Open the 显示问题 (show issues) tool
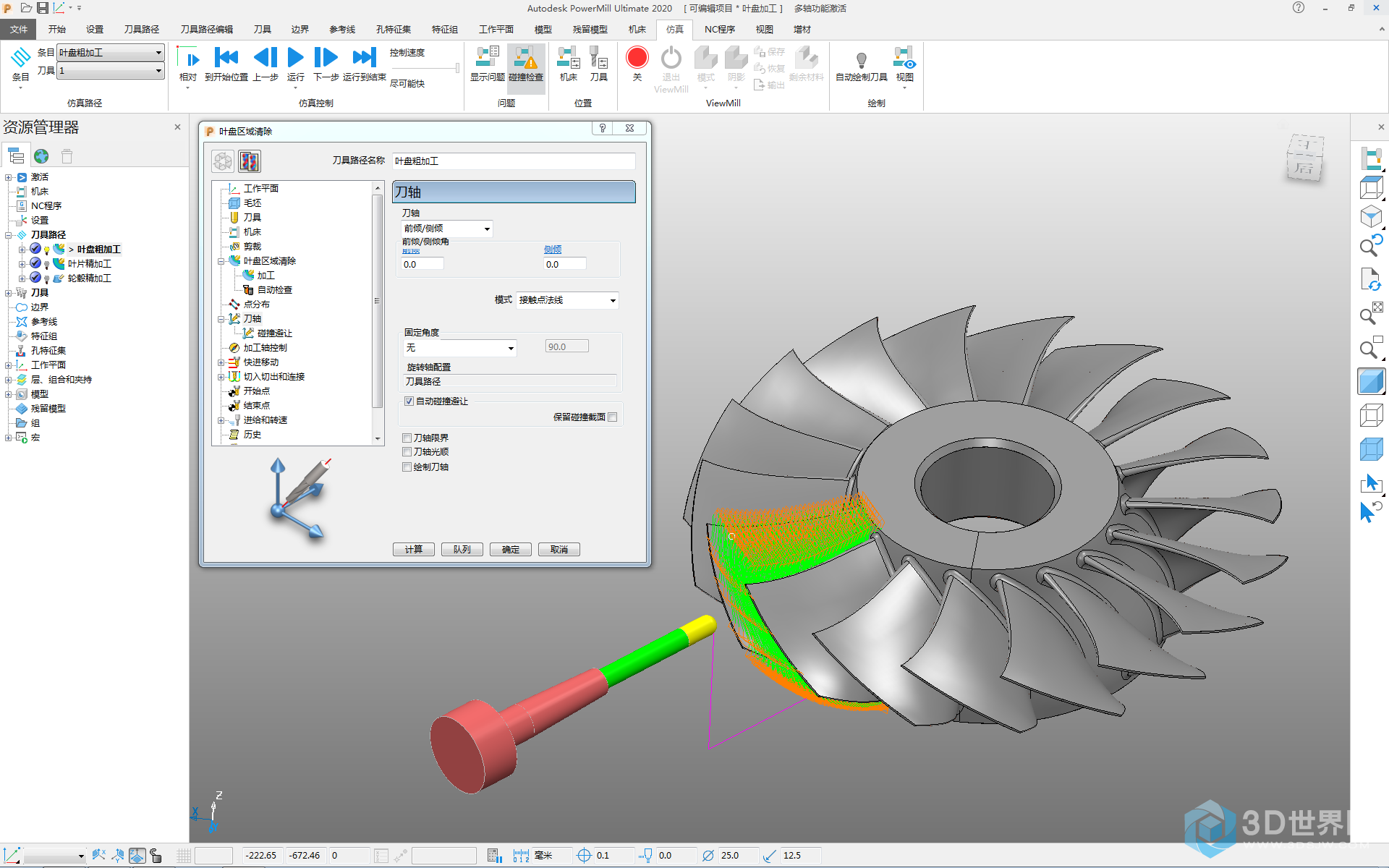1389x868 pixels. [x=487, y=58]
